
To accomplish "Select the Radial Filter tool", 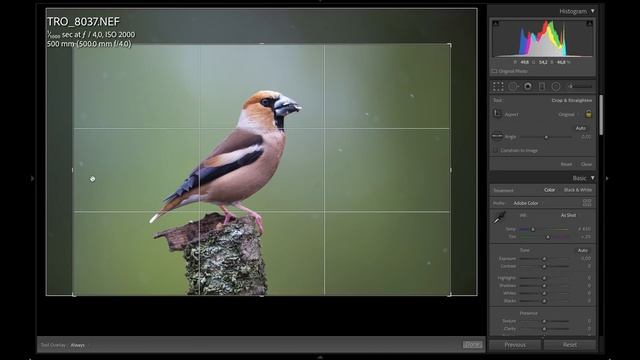I will 556,86.
